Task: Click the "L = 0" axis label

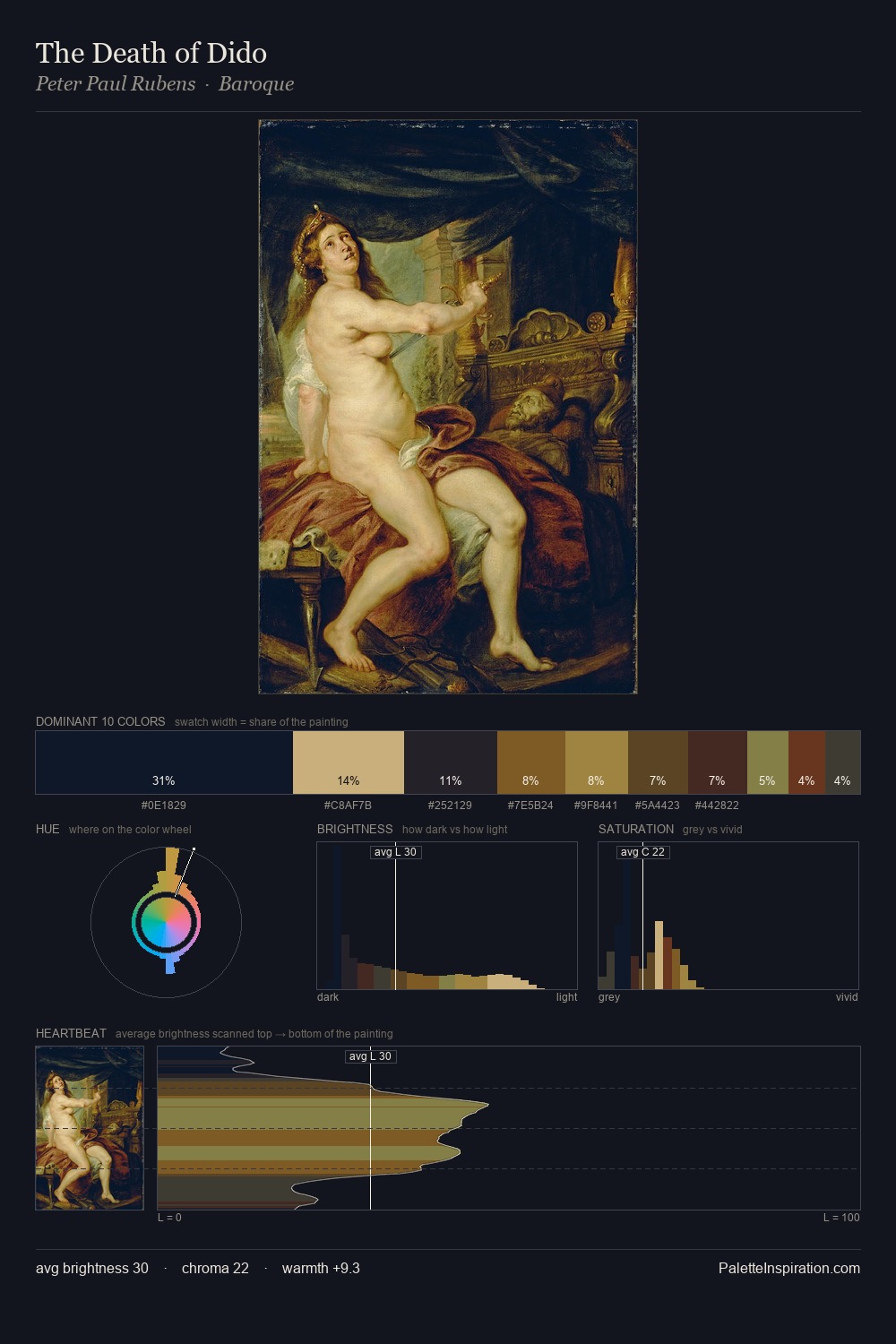Action: pyautogui.click(x=169, y=1218)
